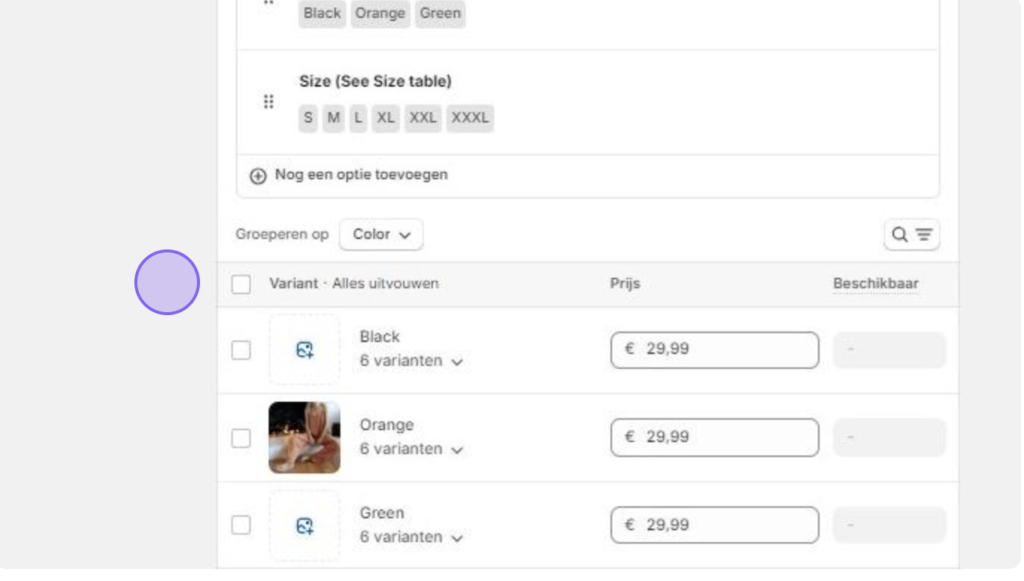Click the plus circle icon to add option

click(258, 176)
